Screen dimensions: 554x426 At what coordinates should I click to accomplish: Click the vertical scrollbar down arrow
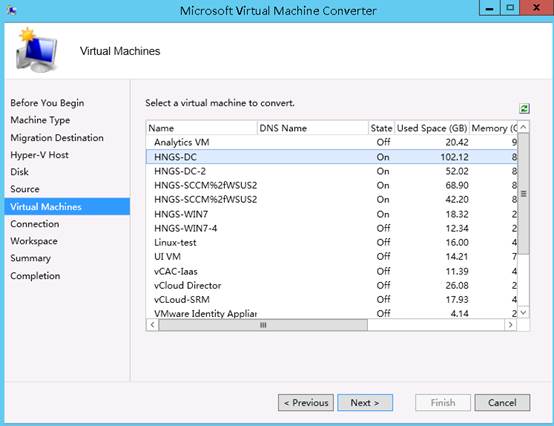pyautogui.click(x=523, y=312)
